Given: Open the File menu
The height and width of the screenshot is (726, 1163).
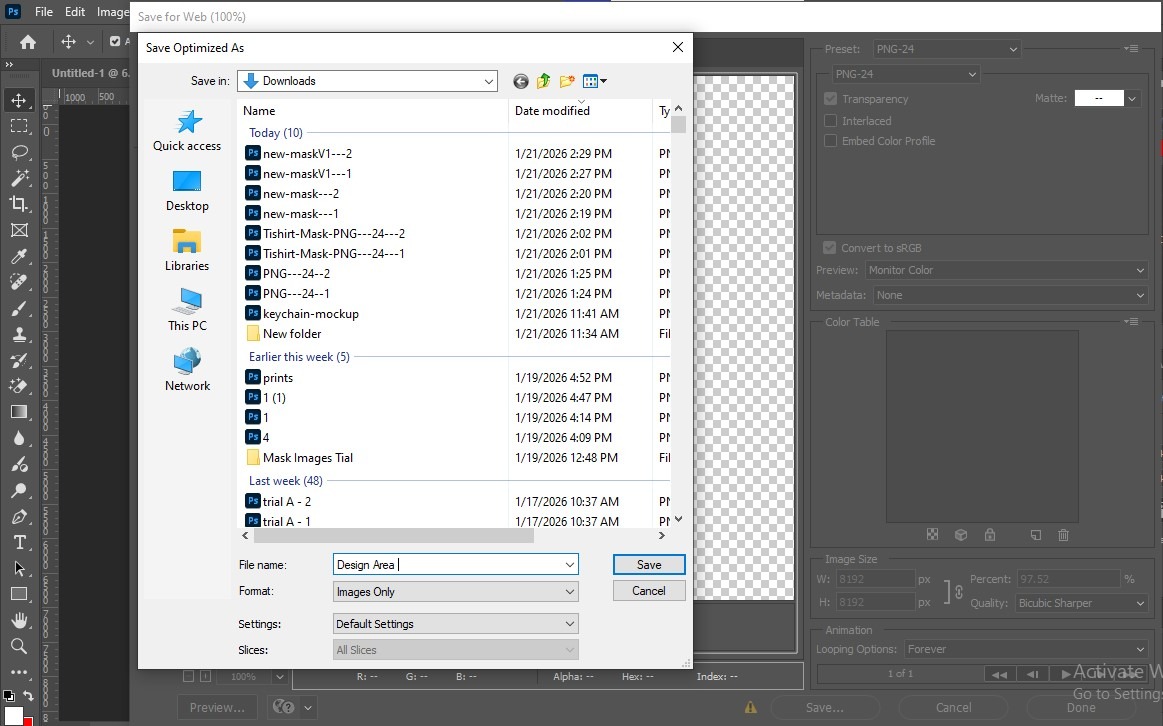Looking at the screenshot, I should click(x=44, y=12).
